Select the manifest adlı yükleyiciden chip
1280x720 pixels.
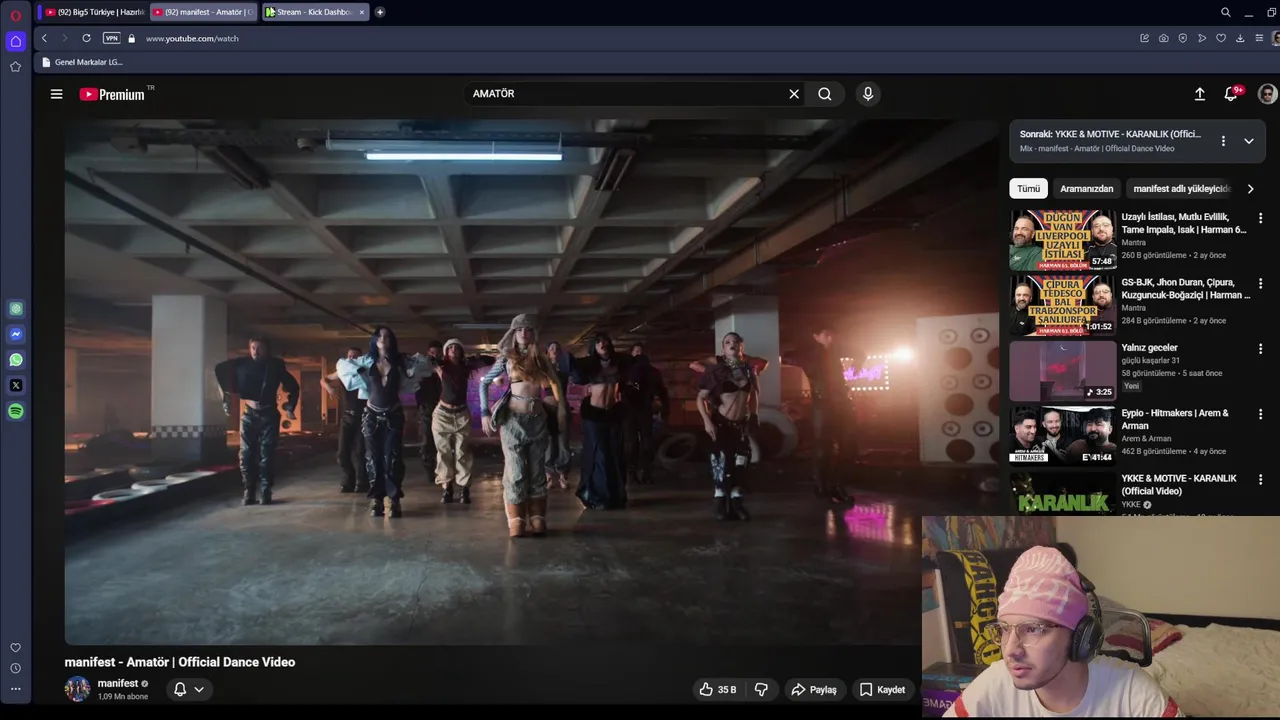1180,188
